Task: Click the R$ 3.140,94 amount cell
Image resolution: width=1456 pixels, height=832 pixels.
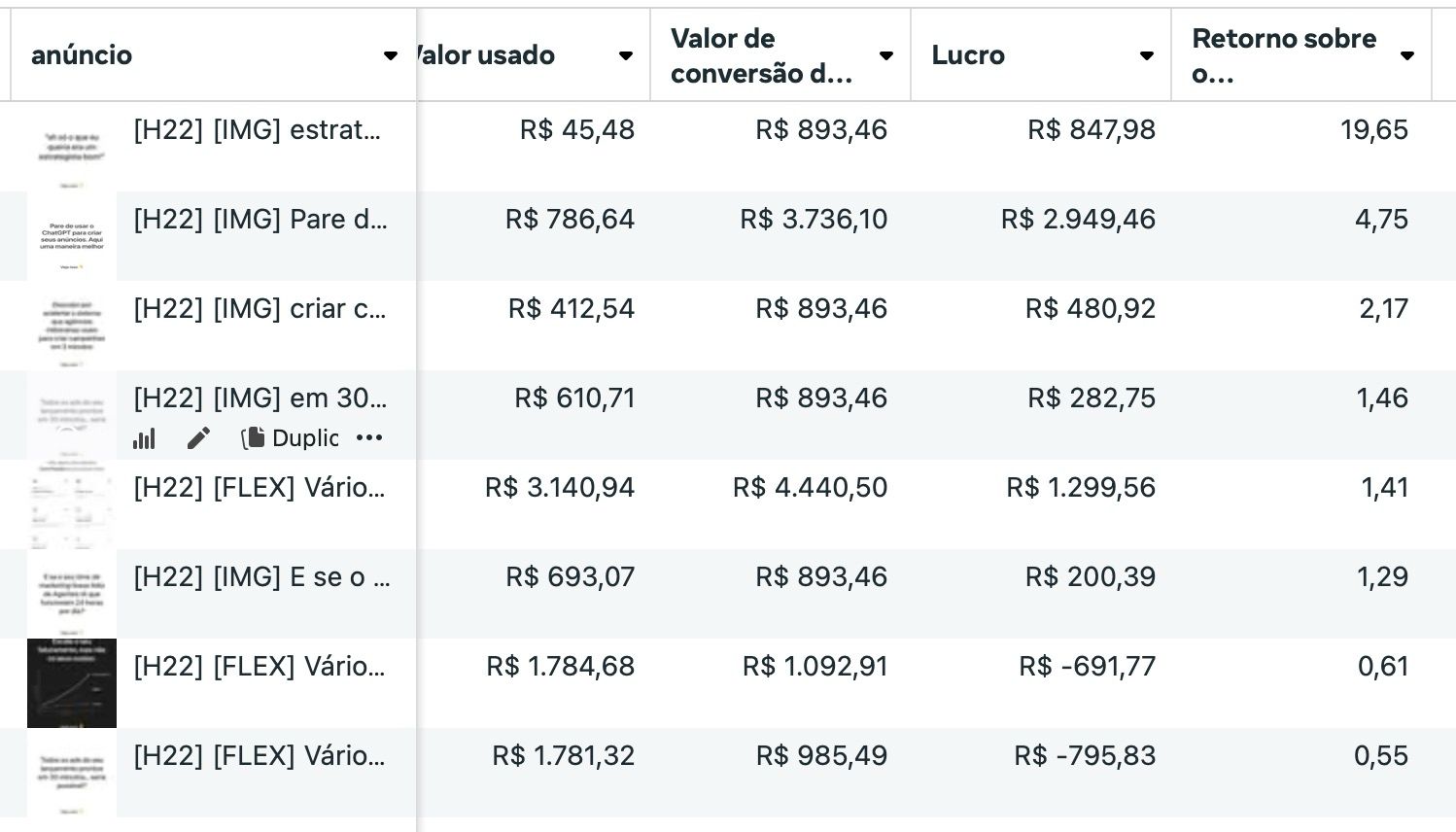Action: 560,487
